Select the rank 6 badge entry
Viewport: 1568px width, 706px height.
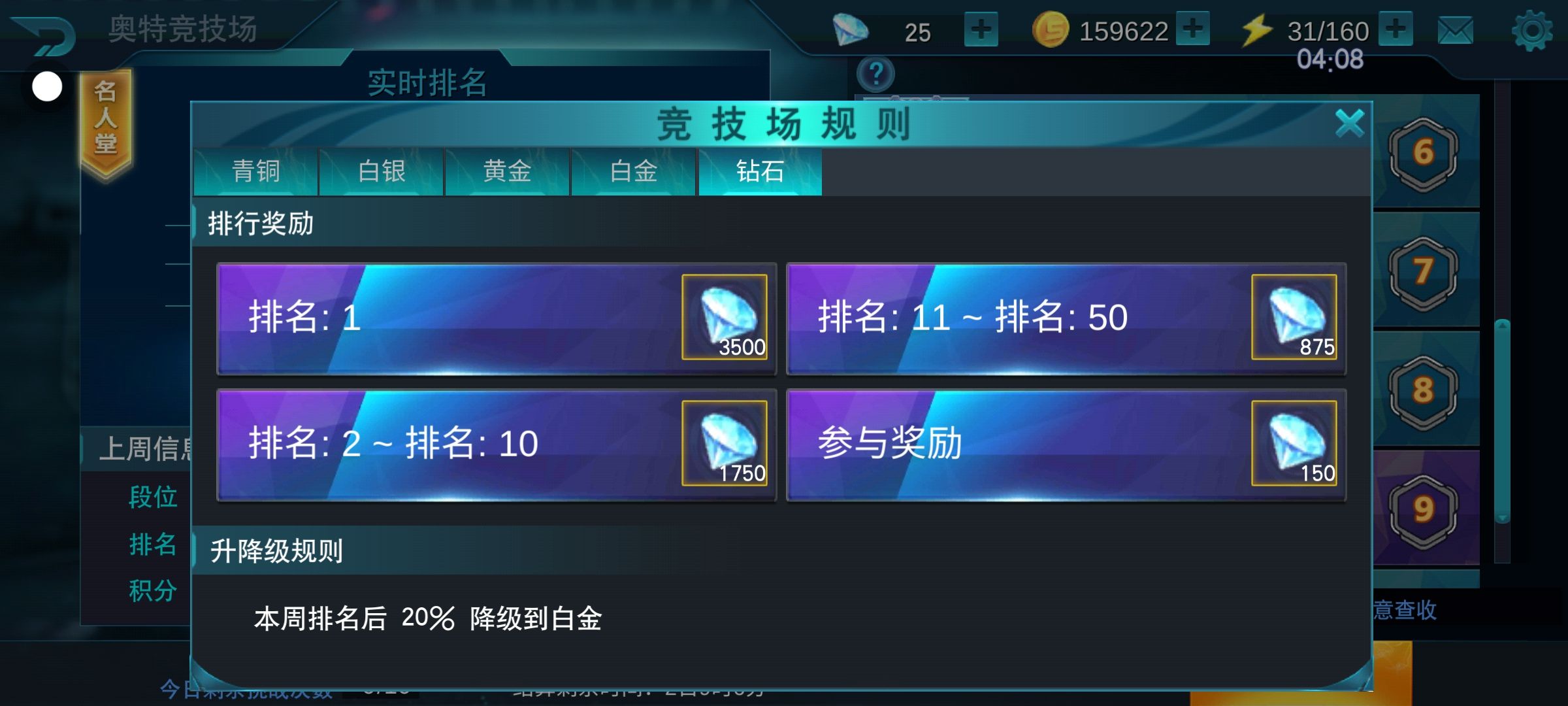point(1423,154)
